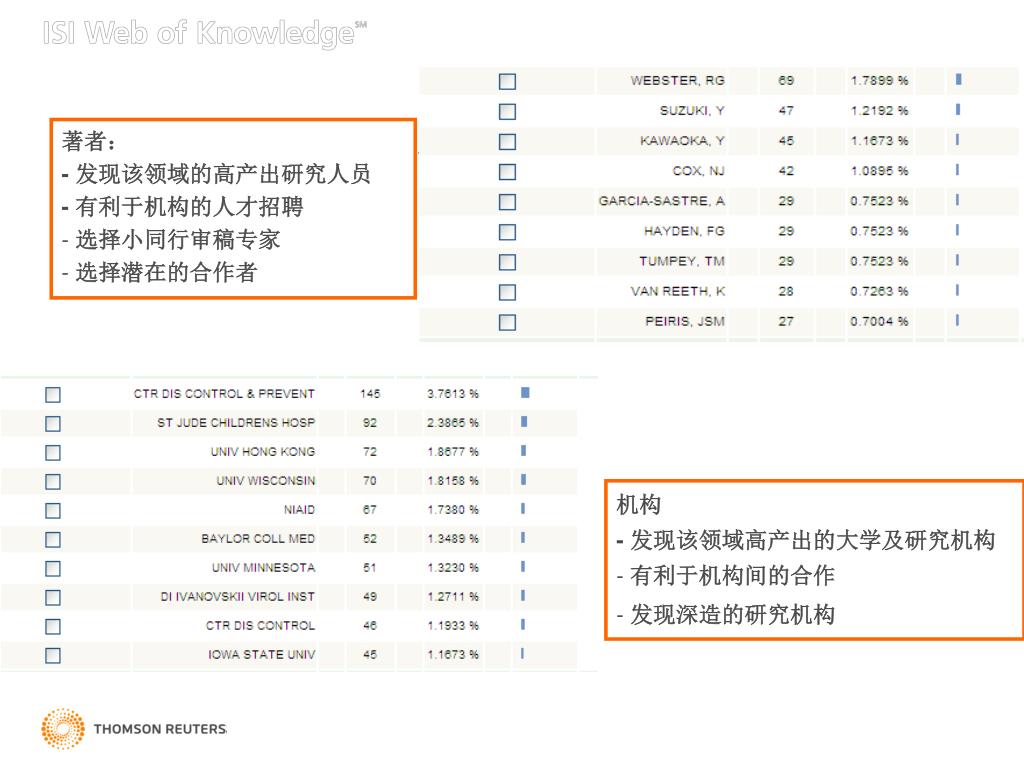
Task: Click author name SUZUKI, Y
Action: tap(692, 110)
